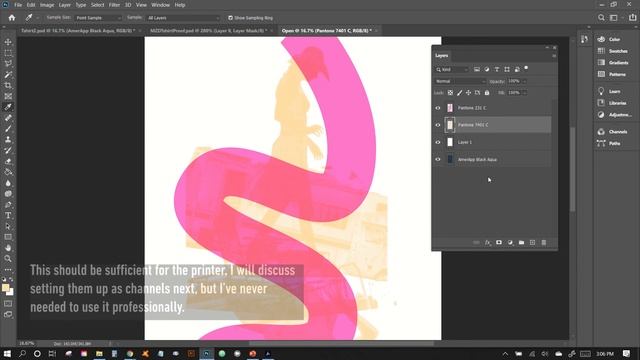Select the Clone Stamp tool
Screen dimensions: 640x360
click(x=8, y=140)
